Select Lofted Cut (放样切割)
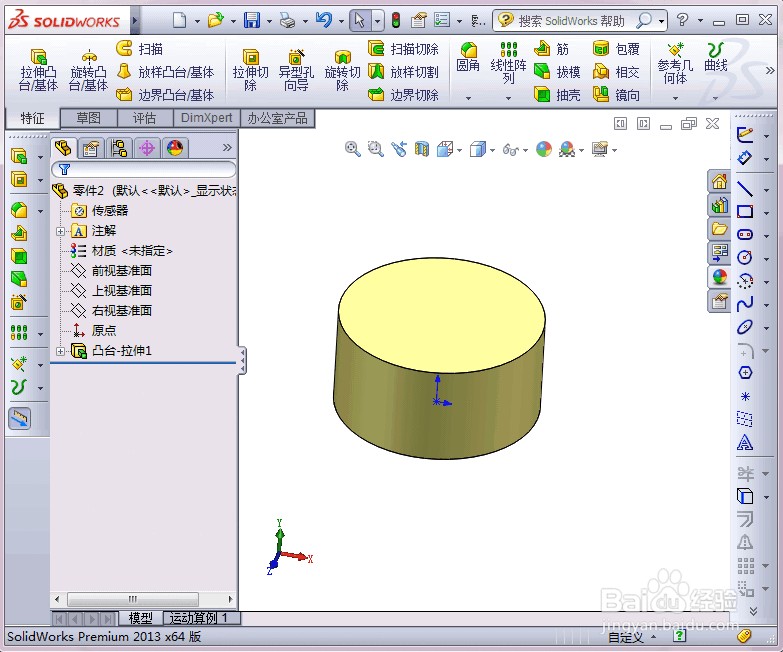The width and height of the screenshot is (783, 652). (403, 72)
